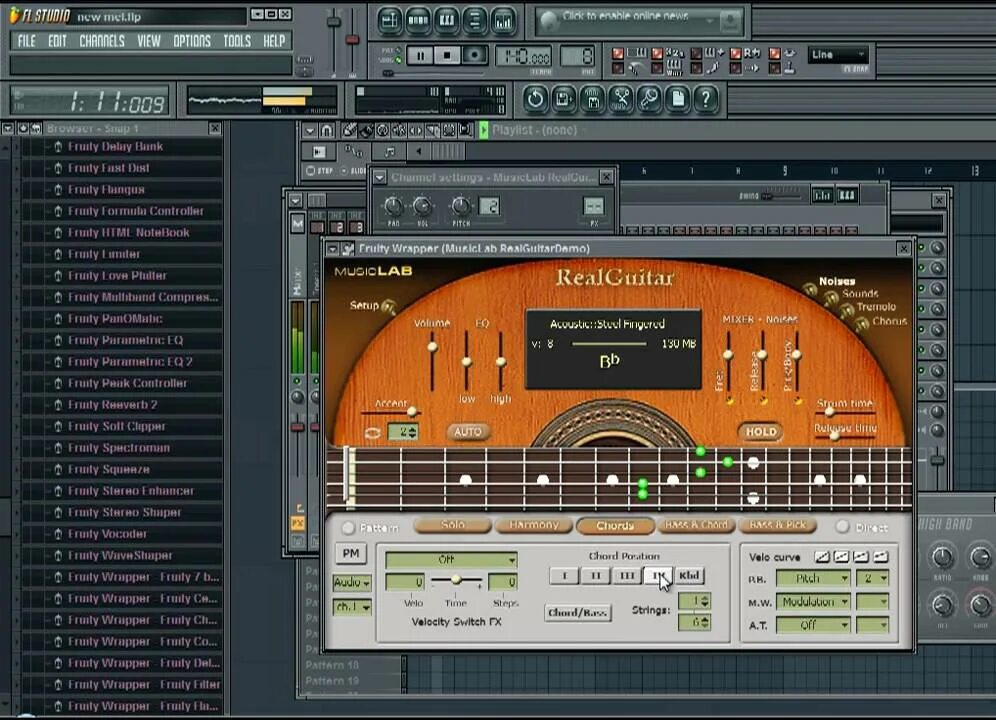Click the Noises knob in RealGuitar
Image resolution: width=996 pixels, height=720 pixels.
pyautogui.click(x=809, y=290)
